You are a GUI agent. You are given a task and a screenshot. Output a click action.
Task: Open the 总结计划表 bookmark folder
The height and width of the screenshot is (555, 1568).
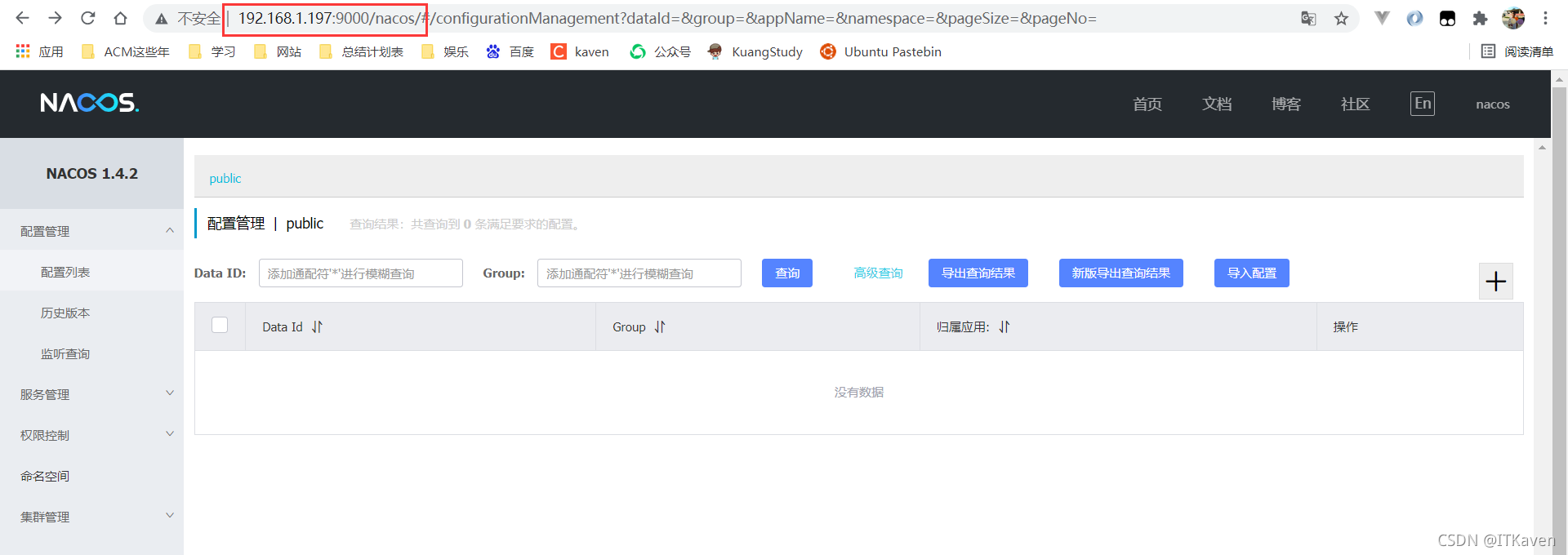[x=361, y=51]
